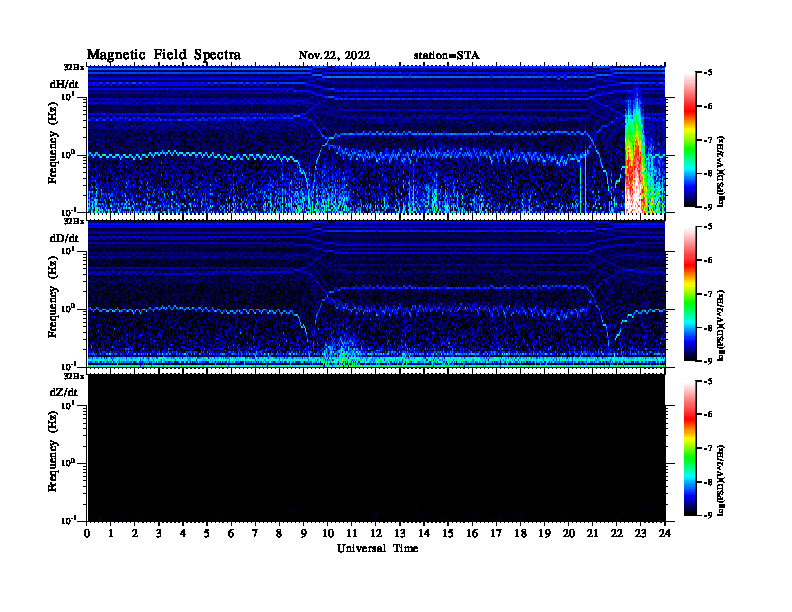
Task: Select the date label "Nov.22, 2022"
Action: 334,56
